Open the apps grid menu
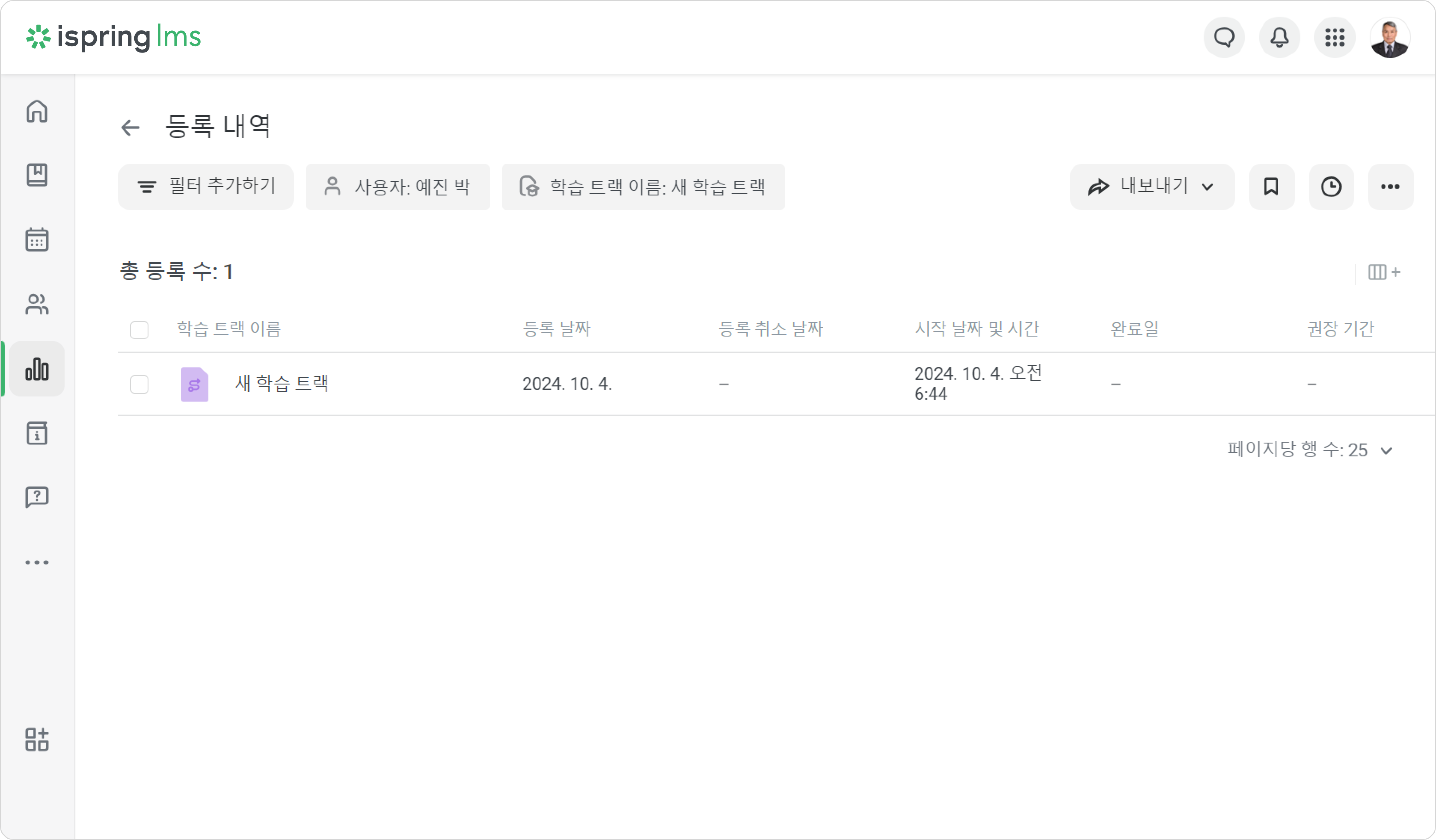The width and height of the screenshot is (1436, 840). tap(1335, 38)
